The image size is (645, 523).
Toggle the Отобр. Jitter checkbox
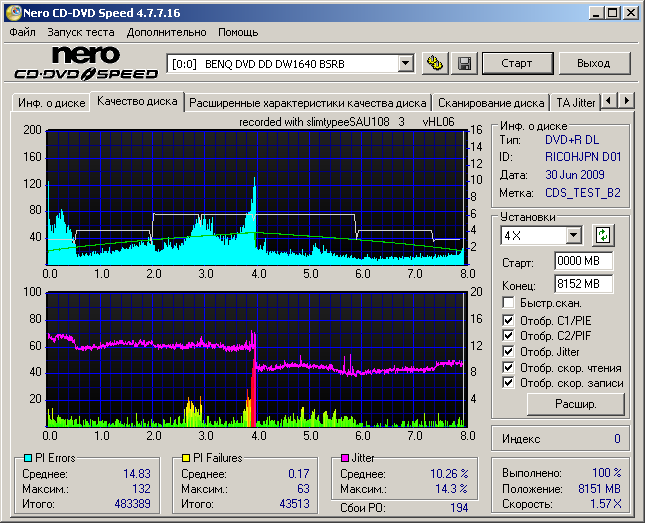pyautogui.click(x=508, y=351)
